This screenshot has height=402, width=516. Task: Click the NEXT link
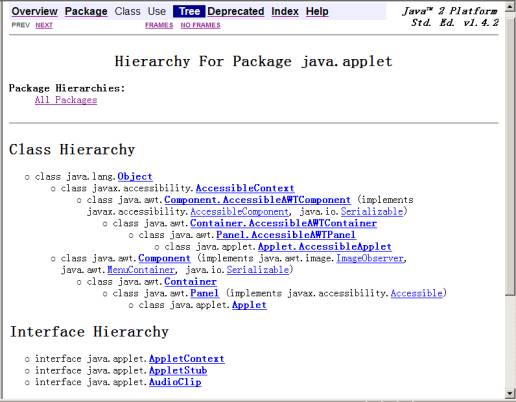[x=44, y=25]
